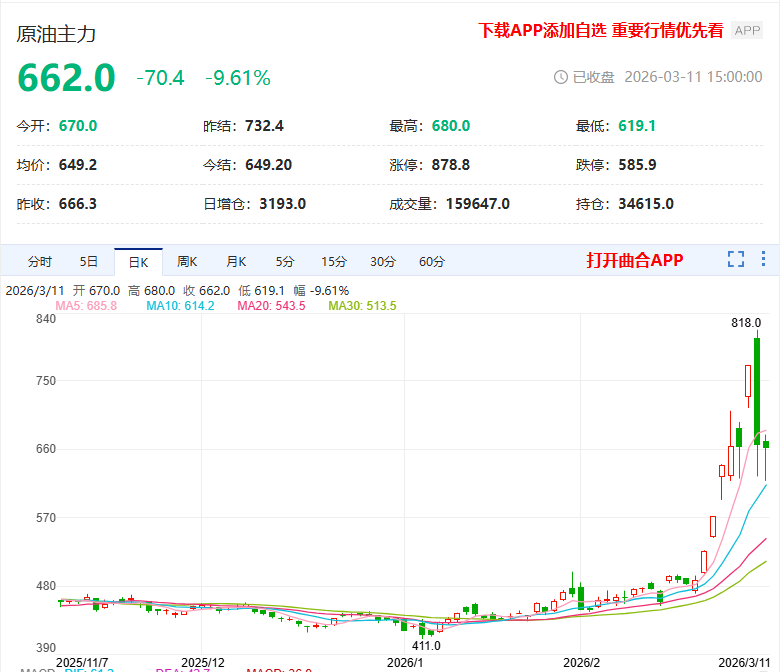Select the 日K tab

coord(138,262)
